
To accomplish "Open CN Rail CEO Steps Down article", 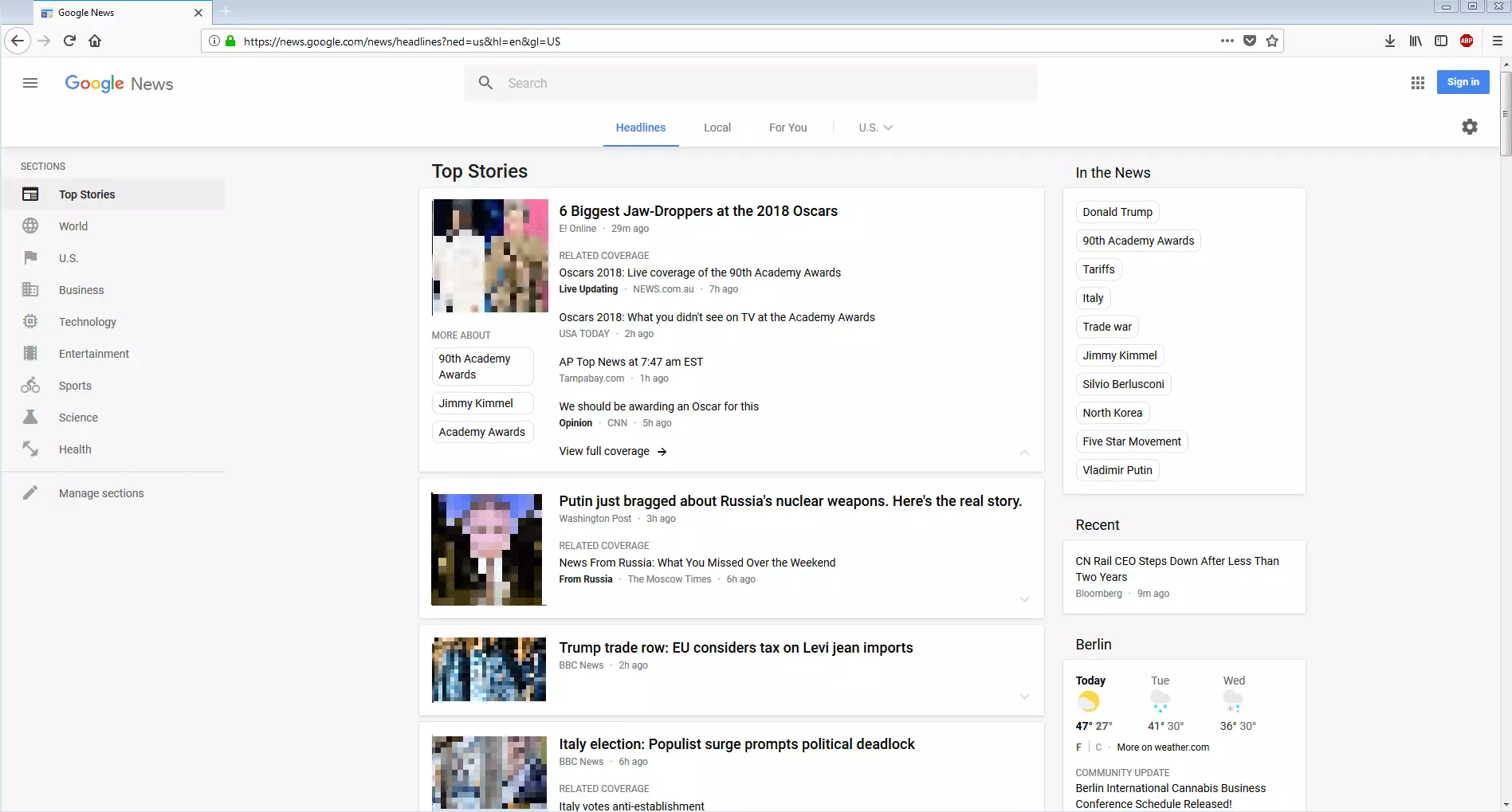I will [1176, 569].
